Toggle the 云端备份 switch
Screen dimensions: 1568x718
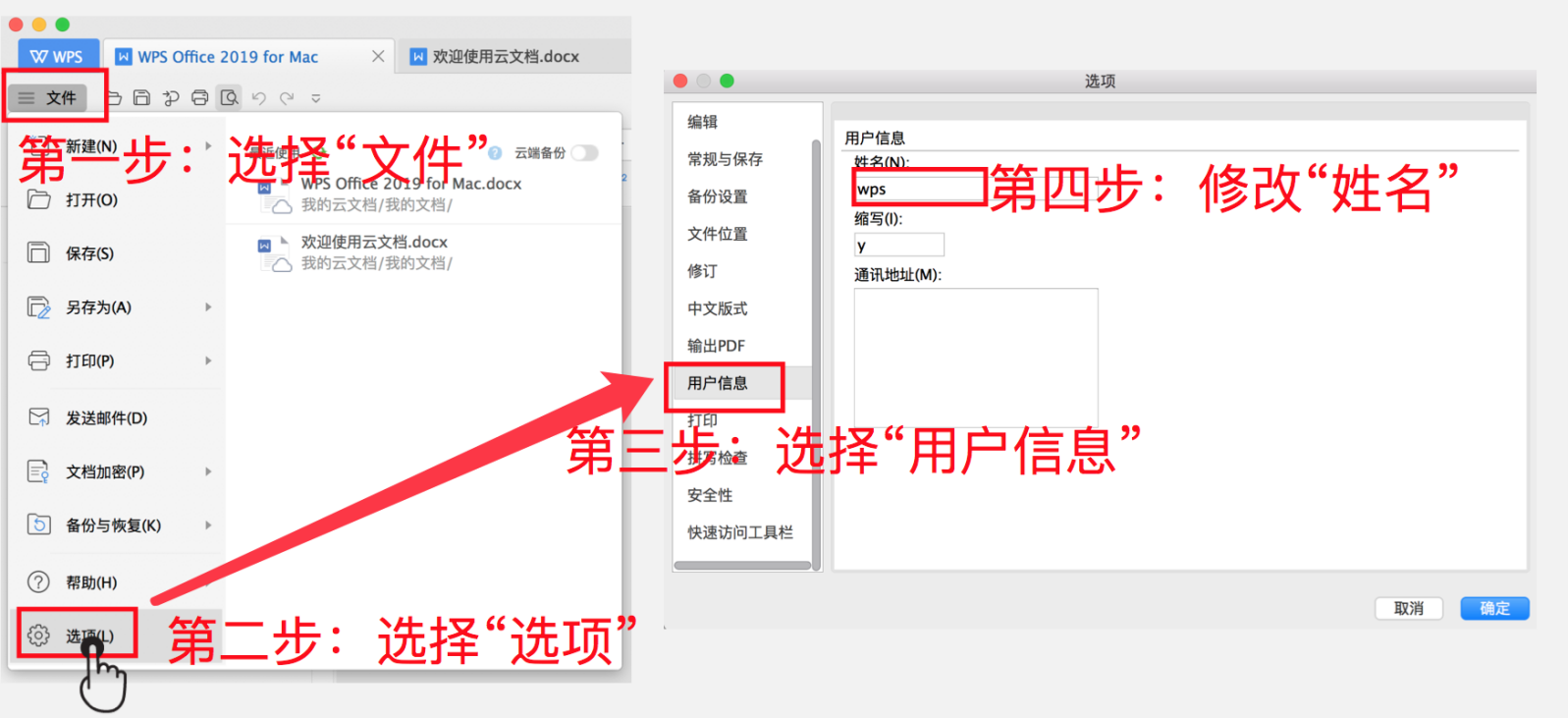point(584,153)
